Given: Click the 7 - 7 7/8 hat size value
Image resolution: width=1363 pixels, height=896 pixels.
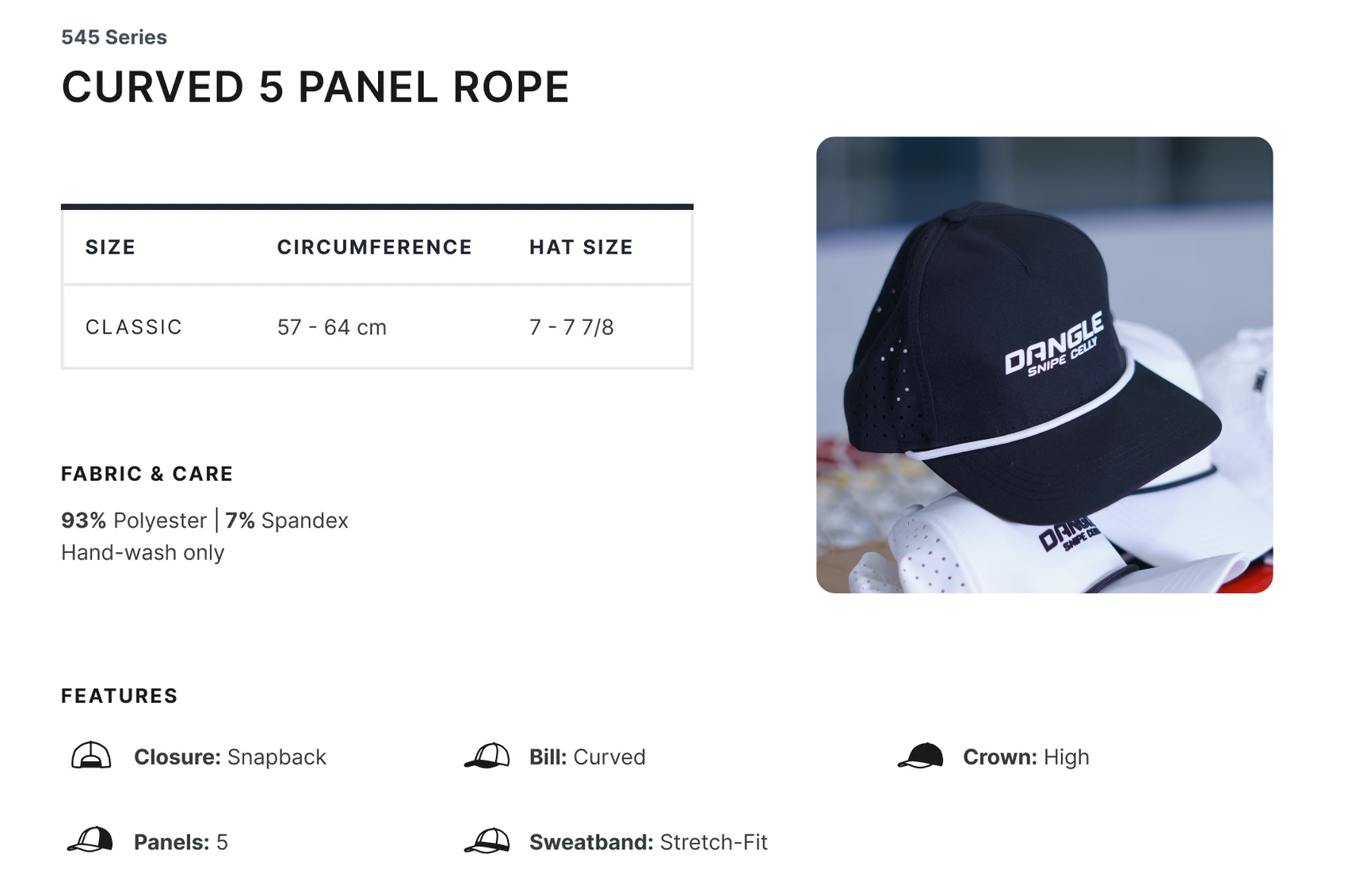Looking at the screenshot, I should click(x=571, y=327).
